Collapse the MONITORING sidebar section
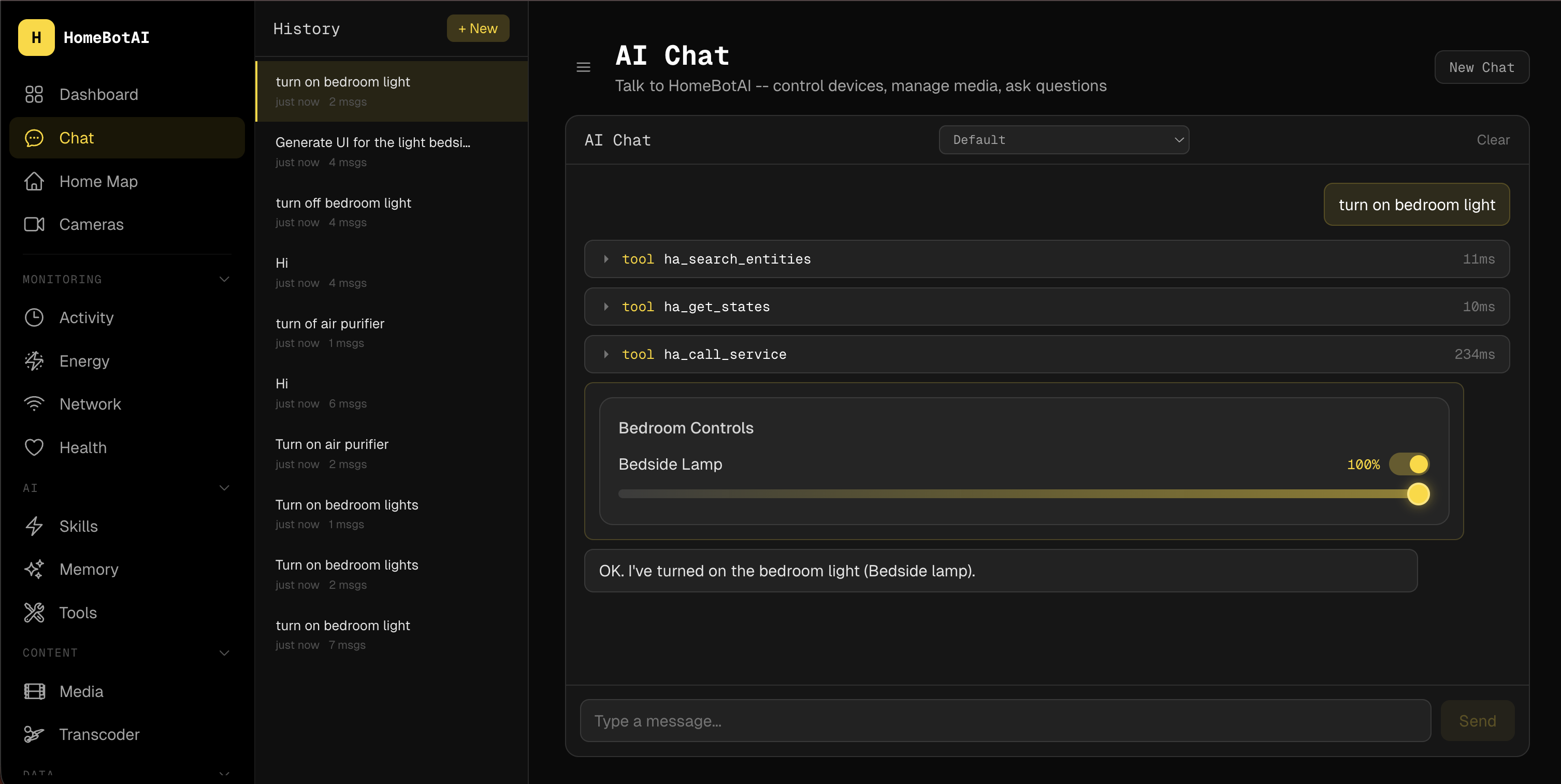 pyautogui.click(x=224, y=279)
